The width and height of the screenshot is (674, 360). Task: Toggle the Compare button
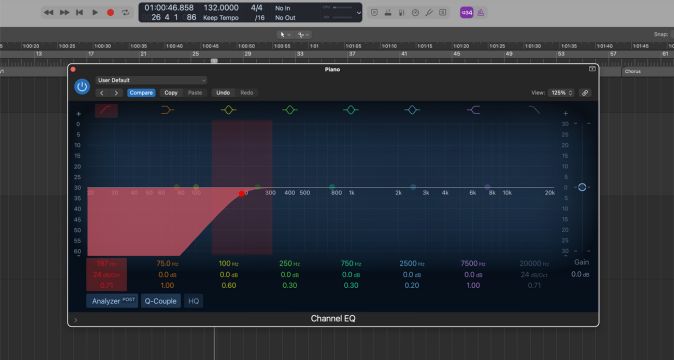coord(141,93)
